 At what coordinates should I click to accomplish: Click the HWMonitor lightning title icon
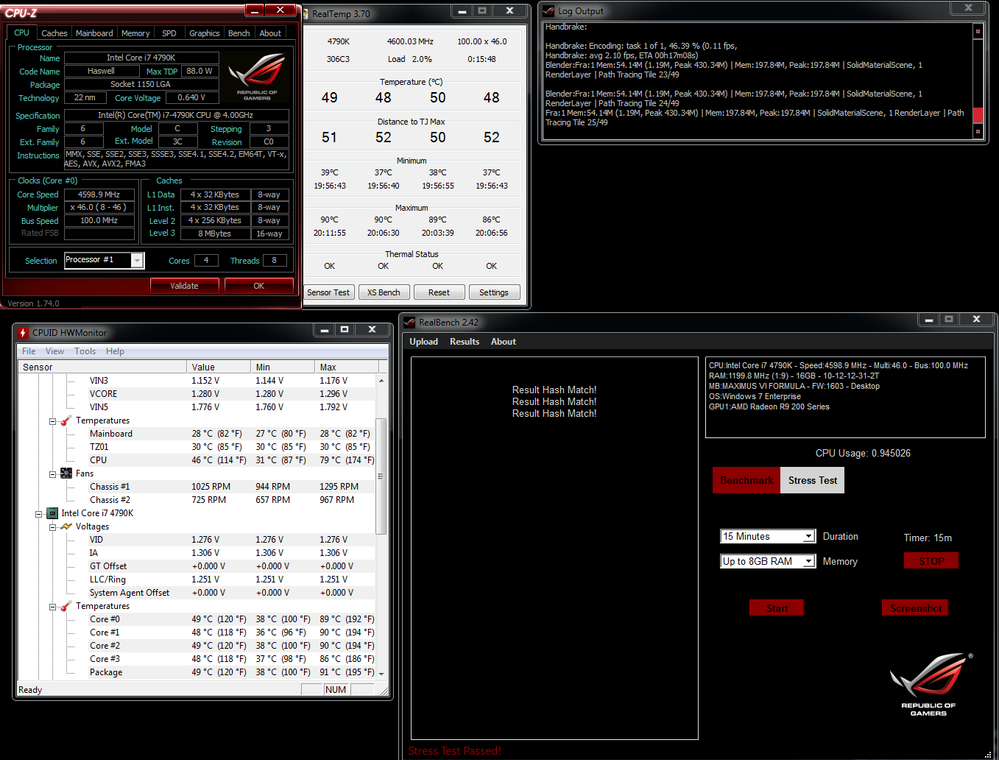(x=23, y=333)
